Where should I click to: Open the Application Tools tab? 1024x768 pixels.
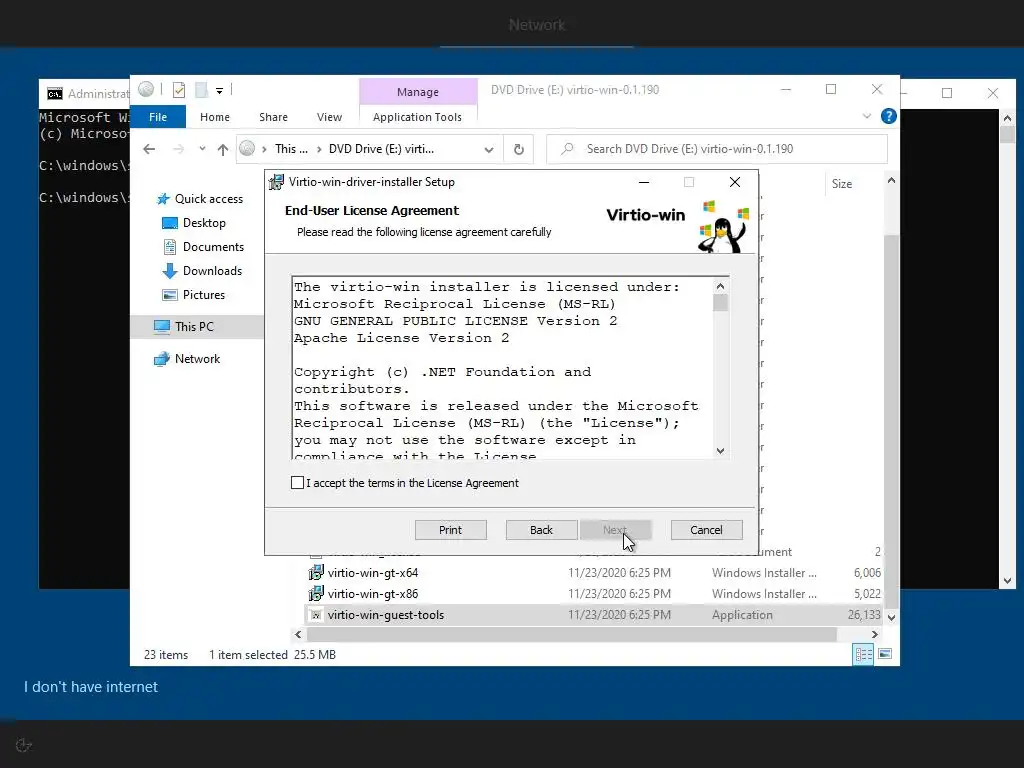(x=417, y=117)
